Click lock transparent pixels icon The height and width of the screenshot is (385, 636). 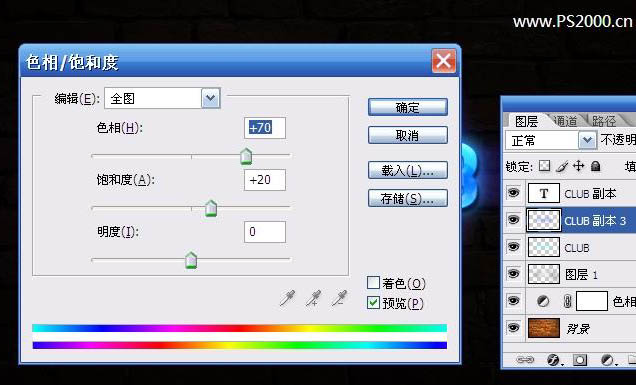click(x=544, y=166)
